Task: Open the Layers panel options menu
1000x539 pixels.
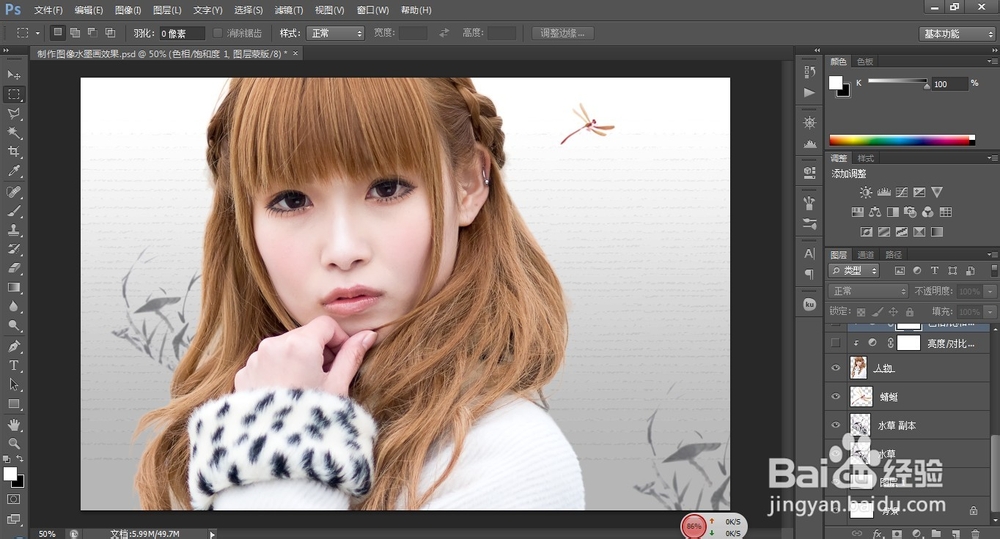Action: click(x=992, y=255)
